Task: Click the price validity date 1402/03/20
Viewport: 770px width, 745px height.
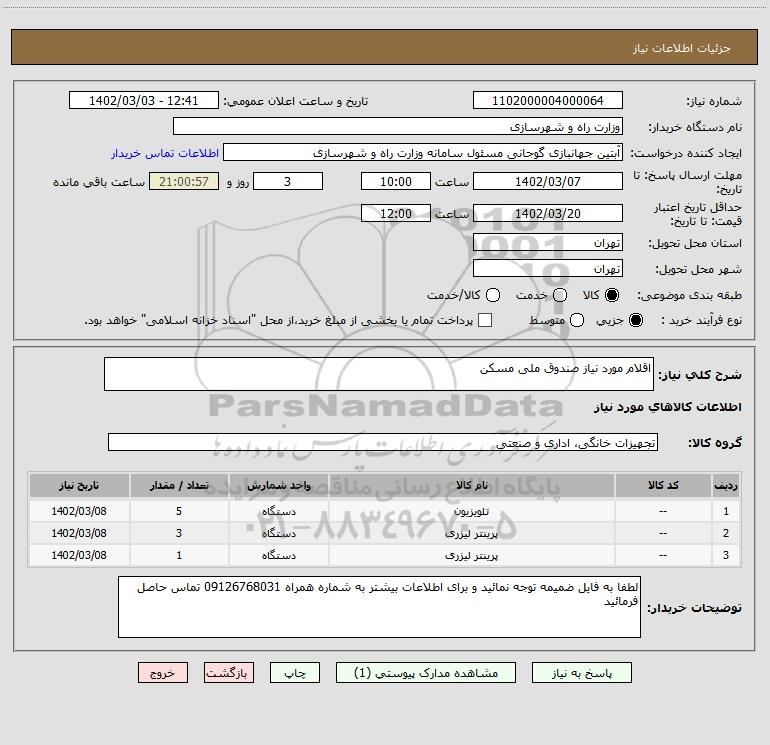Action: tap(548, 214)
